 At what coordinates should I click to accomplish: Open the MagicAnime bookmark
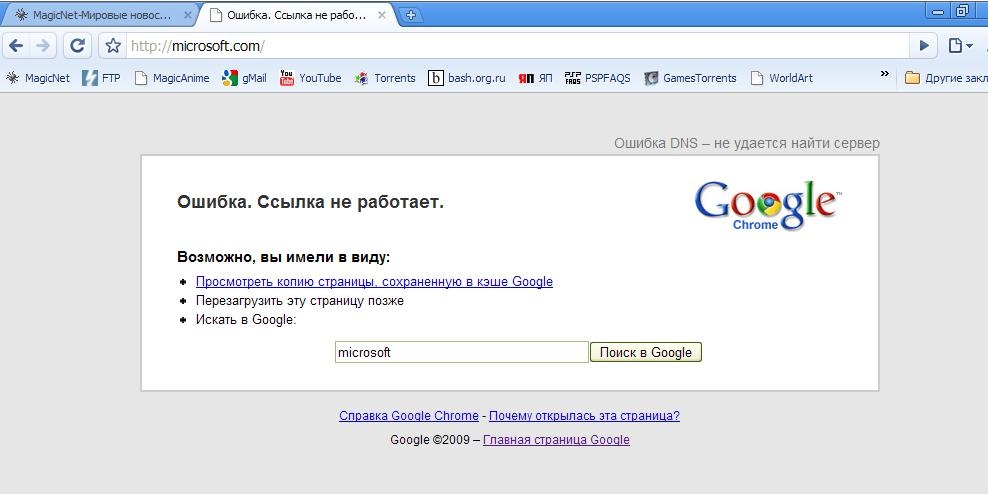[172, 78]
